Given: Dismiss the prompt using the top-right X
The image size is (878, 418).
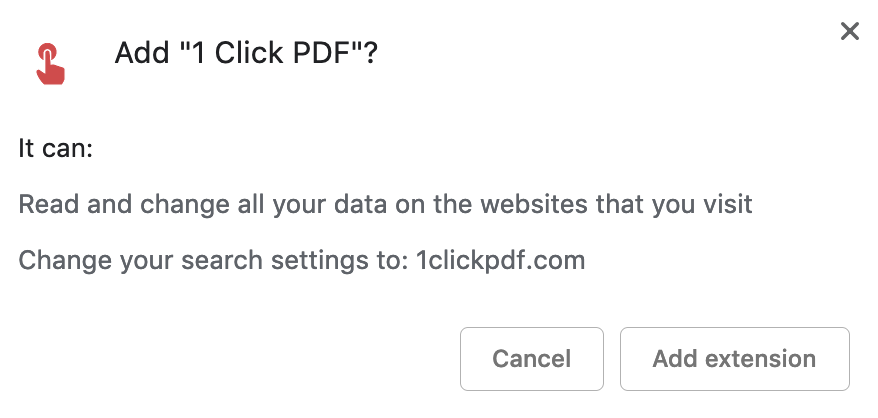Looking at the screenshot, I should point(850,32).
